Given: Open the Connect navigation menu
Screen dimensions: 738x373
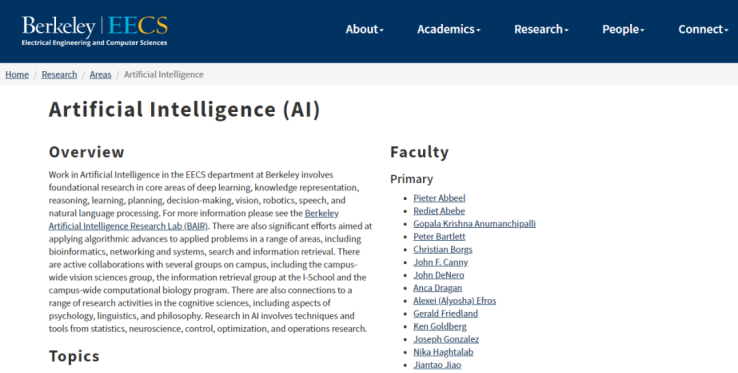Looking at the screenshot, I should click(x=703, y=29).
